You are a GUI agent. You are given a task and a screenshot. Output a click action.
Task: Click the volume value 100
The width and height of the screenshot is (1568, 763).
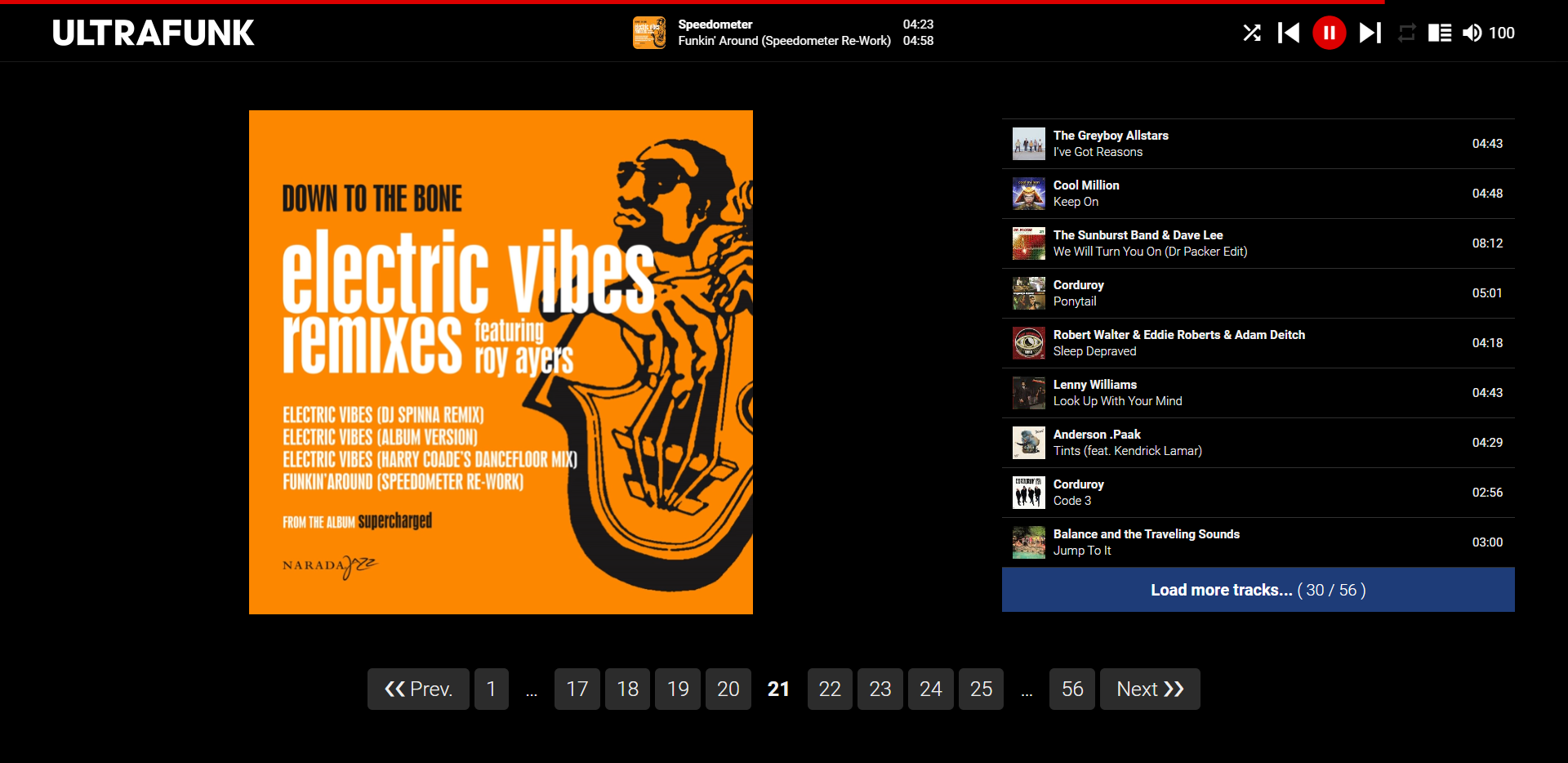(x=1502, y=33)
